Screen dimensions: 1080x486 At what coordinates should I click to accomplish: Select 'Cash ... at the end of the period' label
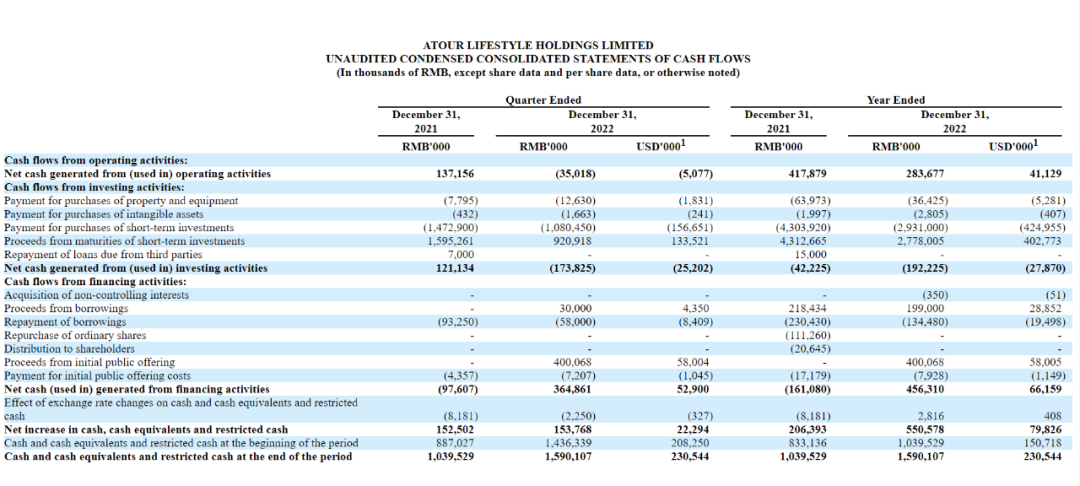pyautogui.click(x=178, y=456)
